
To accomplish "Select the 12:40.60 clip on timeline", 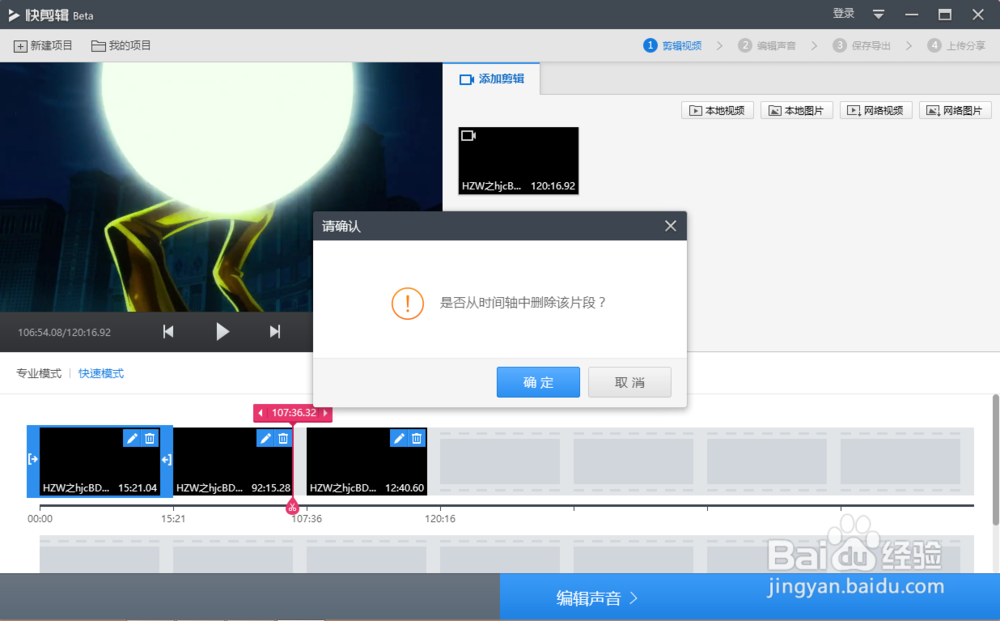I will (367, 462).
